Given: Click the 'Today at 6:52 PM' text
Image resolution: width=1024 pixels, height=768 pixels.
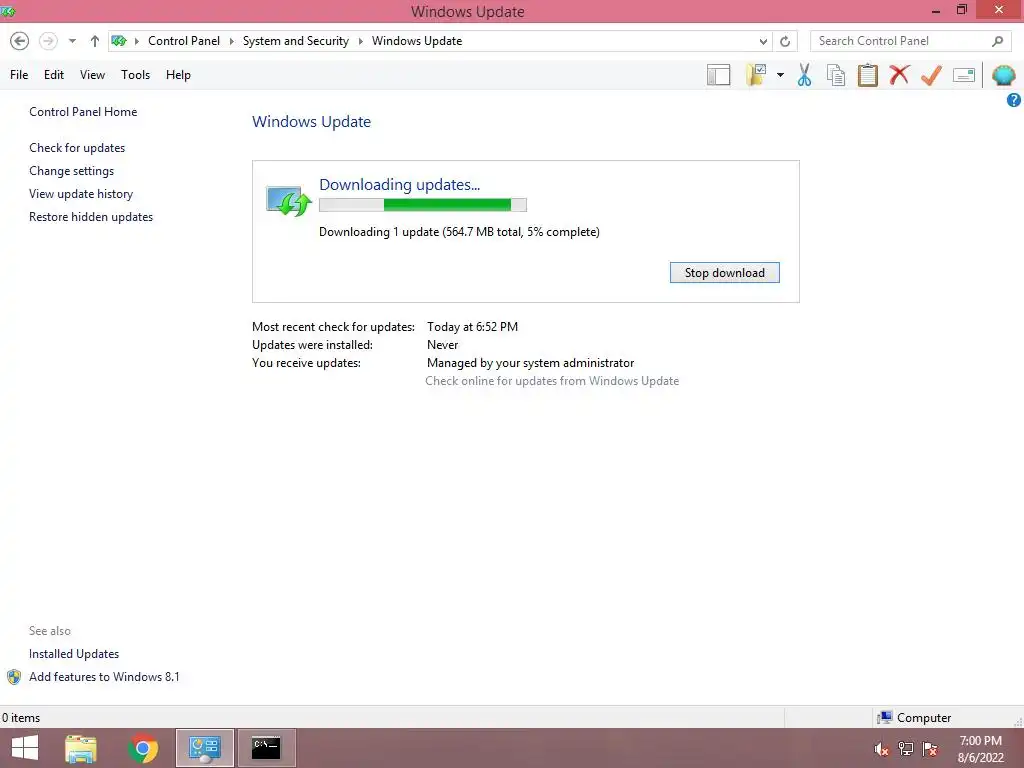Looking at the screenshot, I should coord(472,327).
